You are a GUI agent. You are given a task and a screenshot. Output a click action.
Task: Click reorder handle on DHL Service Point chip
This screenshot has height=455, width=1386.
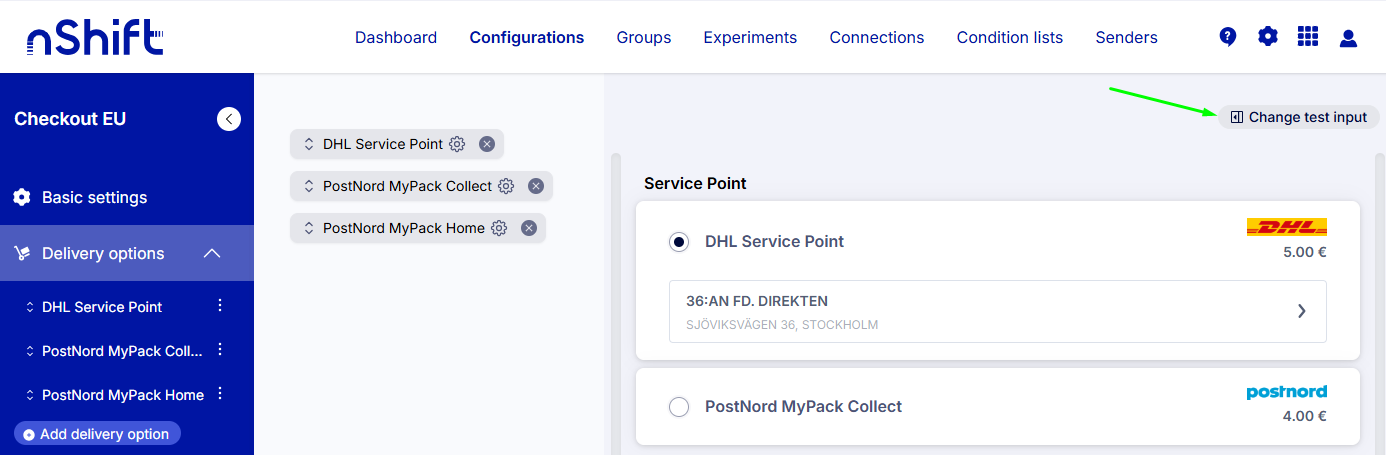pos(309,144)
